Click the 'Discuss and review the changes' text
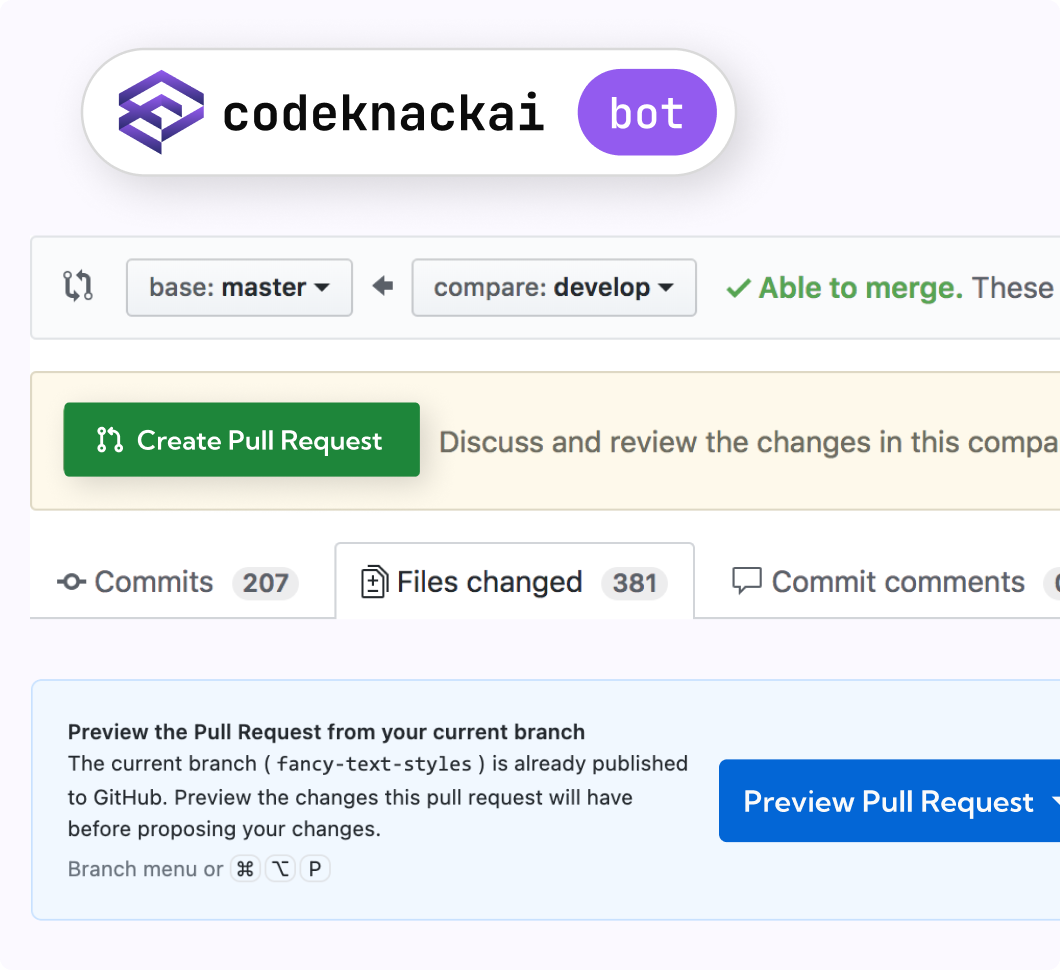 click(750, 443)
